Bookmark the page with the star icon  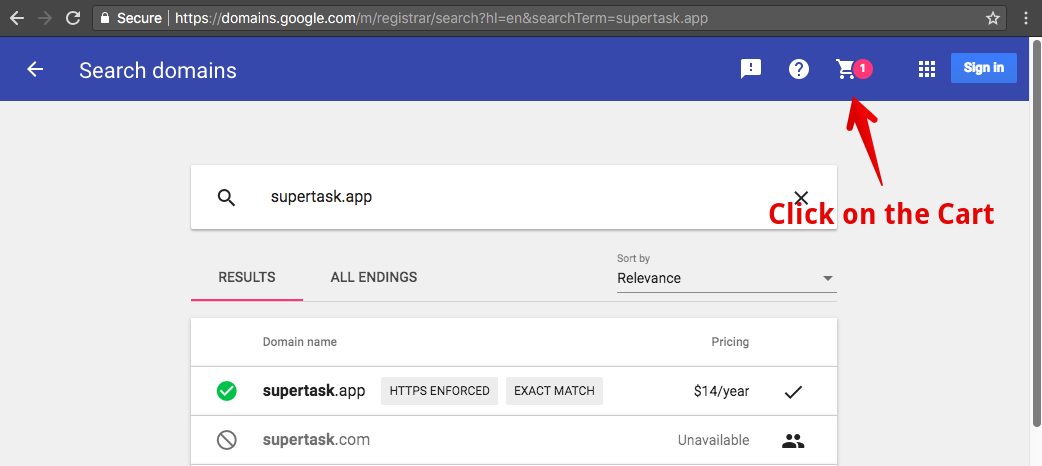[993, 19]
